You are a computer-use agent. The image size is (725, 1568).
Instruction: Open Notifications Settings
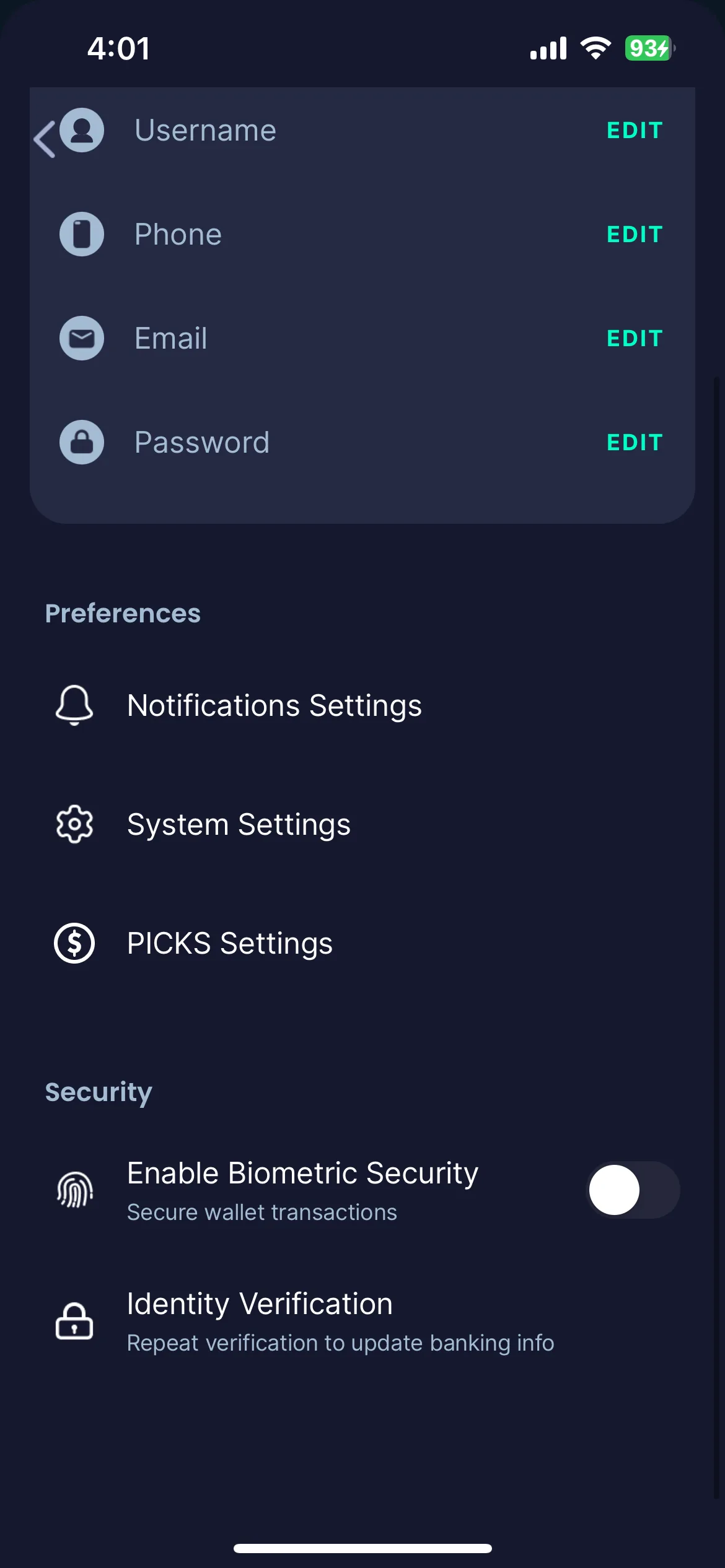[x=362, y=705]
